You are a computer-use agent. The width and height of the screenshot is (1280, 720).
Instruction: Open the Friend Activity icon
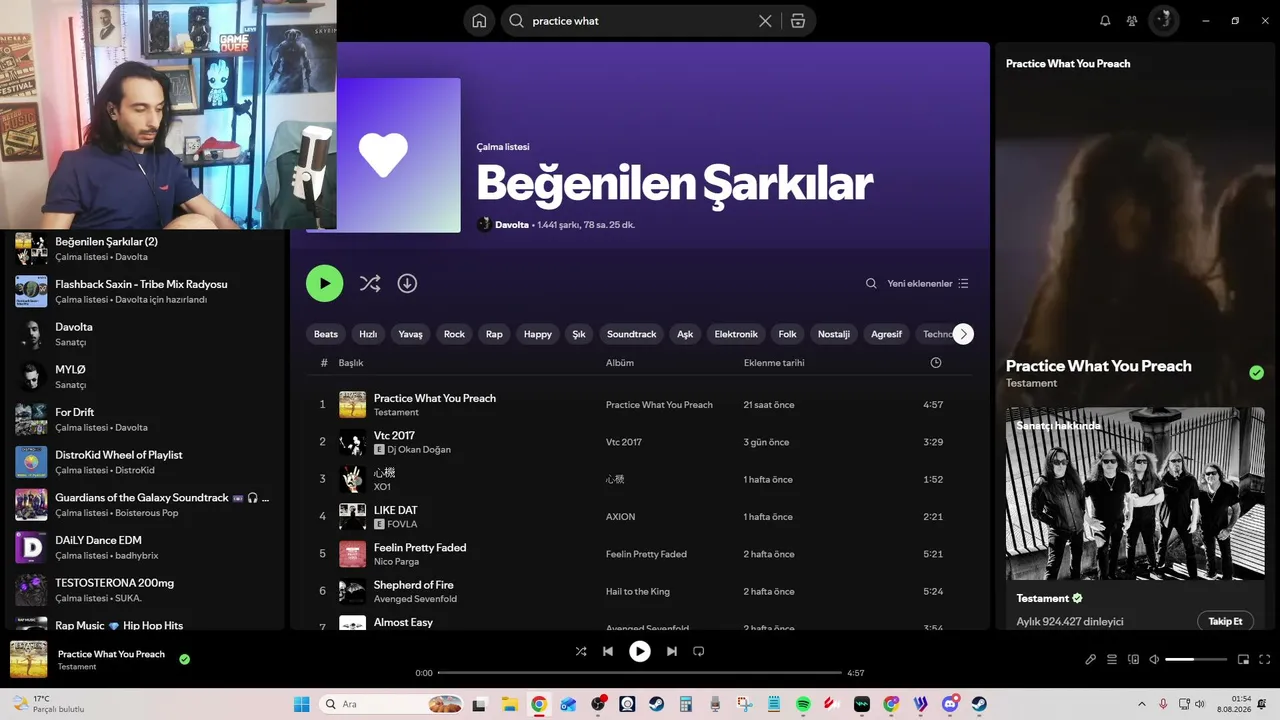tap(1132, 21)
